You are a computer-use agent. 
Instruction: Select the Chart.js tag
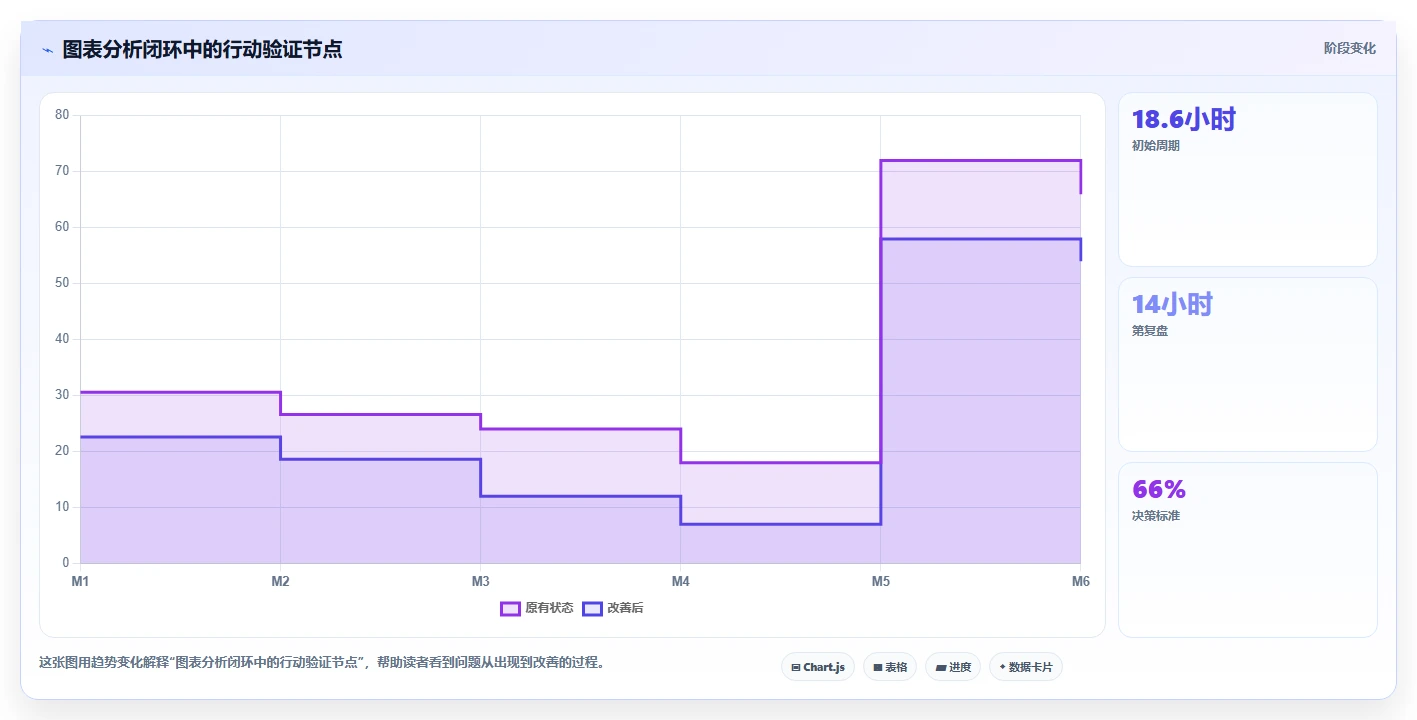817,667
